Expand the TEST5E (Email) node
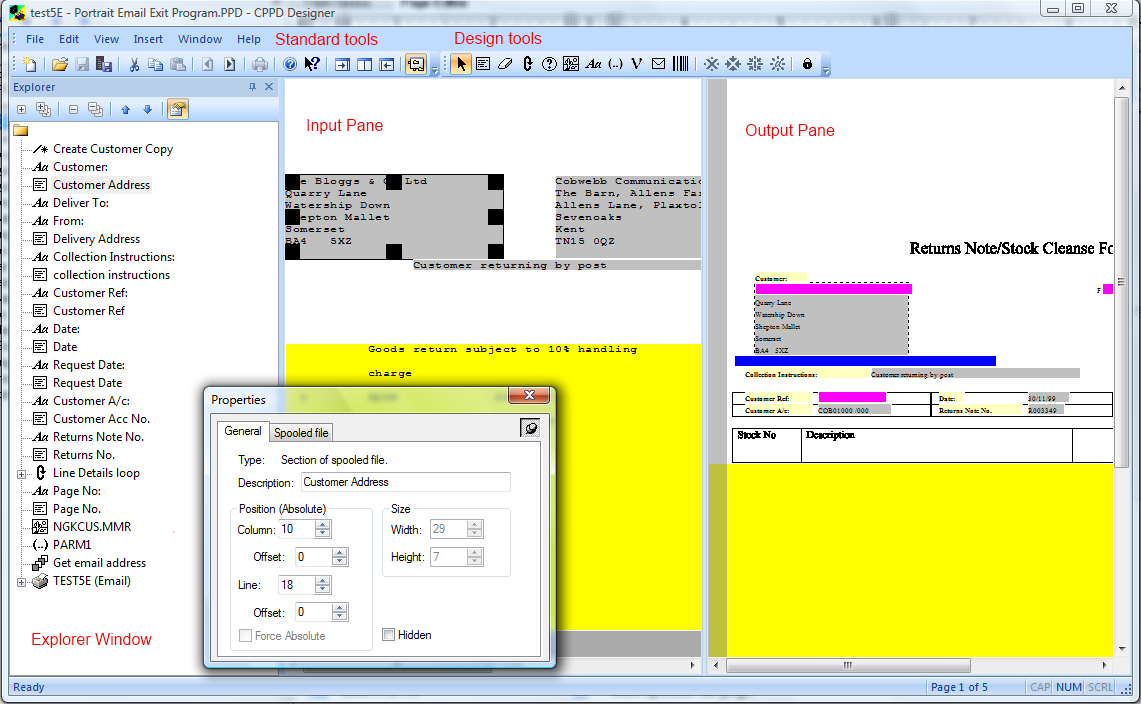The image size is (1141, 704). [22, 582]
